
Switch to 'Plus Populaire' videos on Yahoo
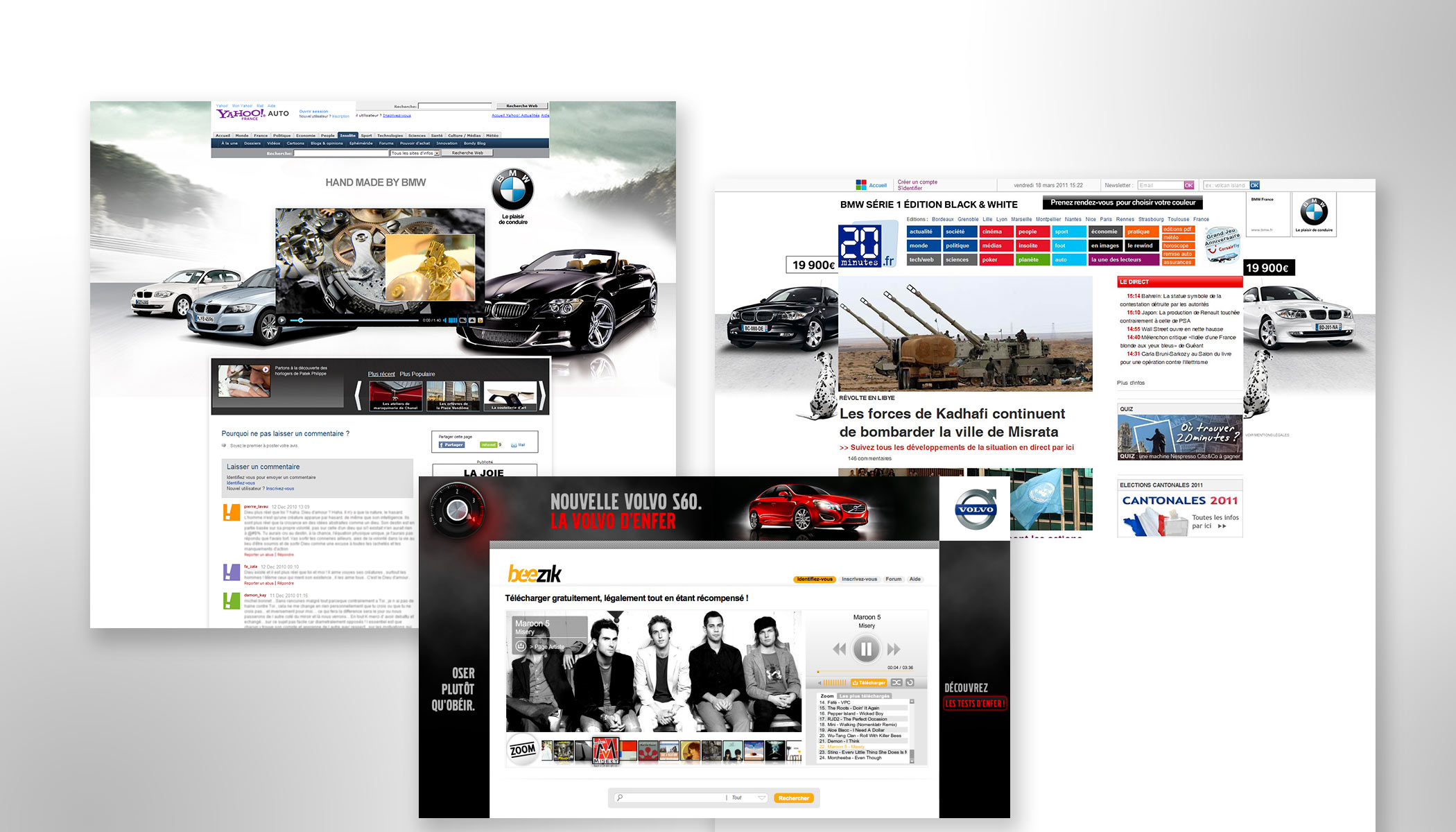417,374
